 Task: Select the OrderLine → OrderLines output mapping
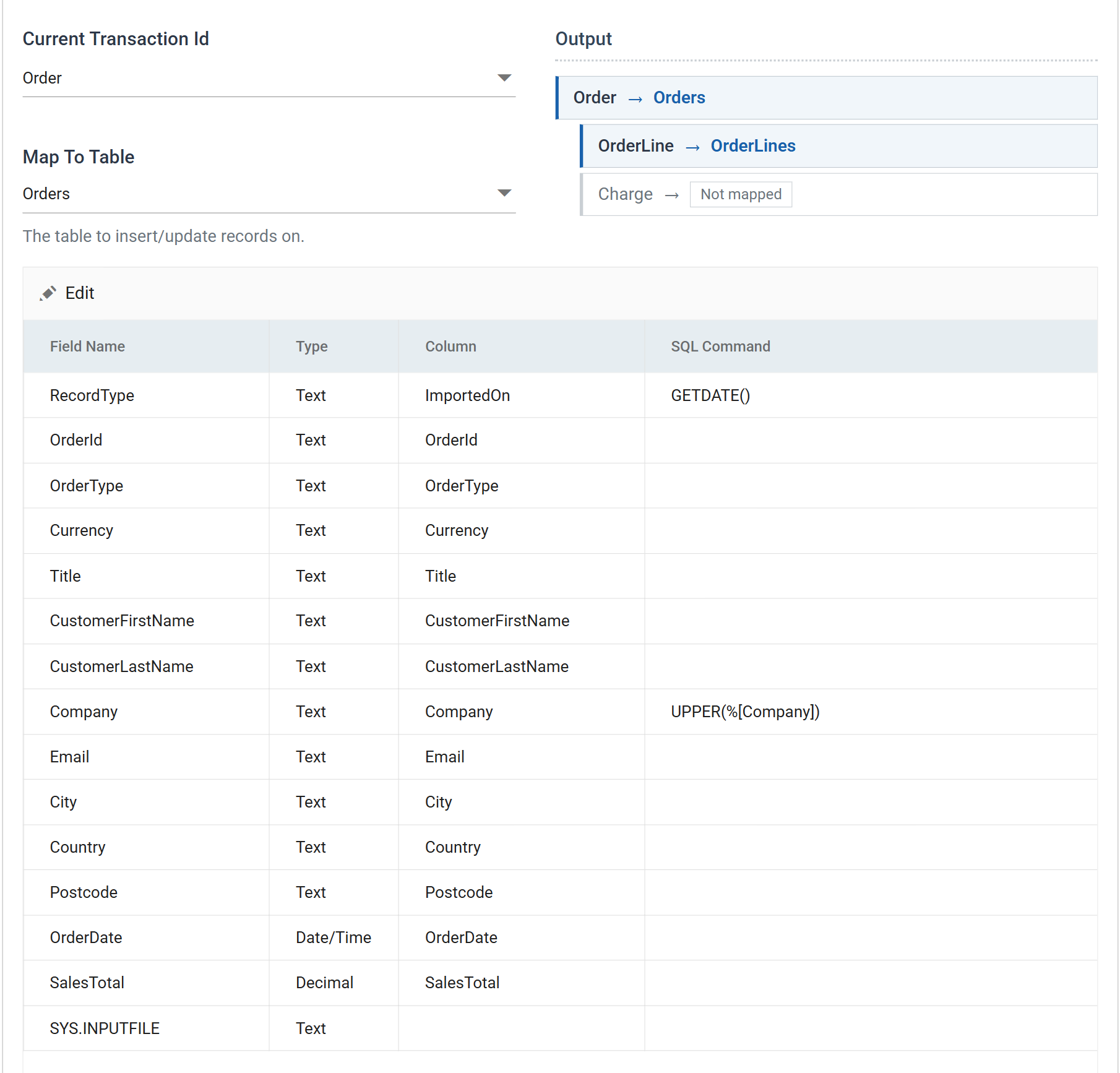click(x=838, y=146)
